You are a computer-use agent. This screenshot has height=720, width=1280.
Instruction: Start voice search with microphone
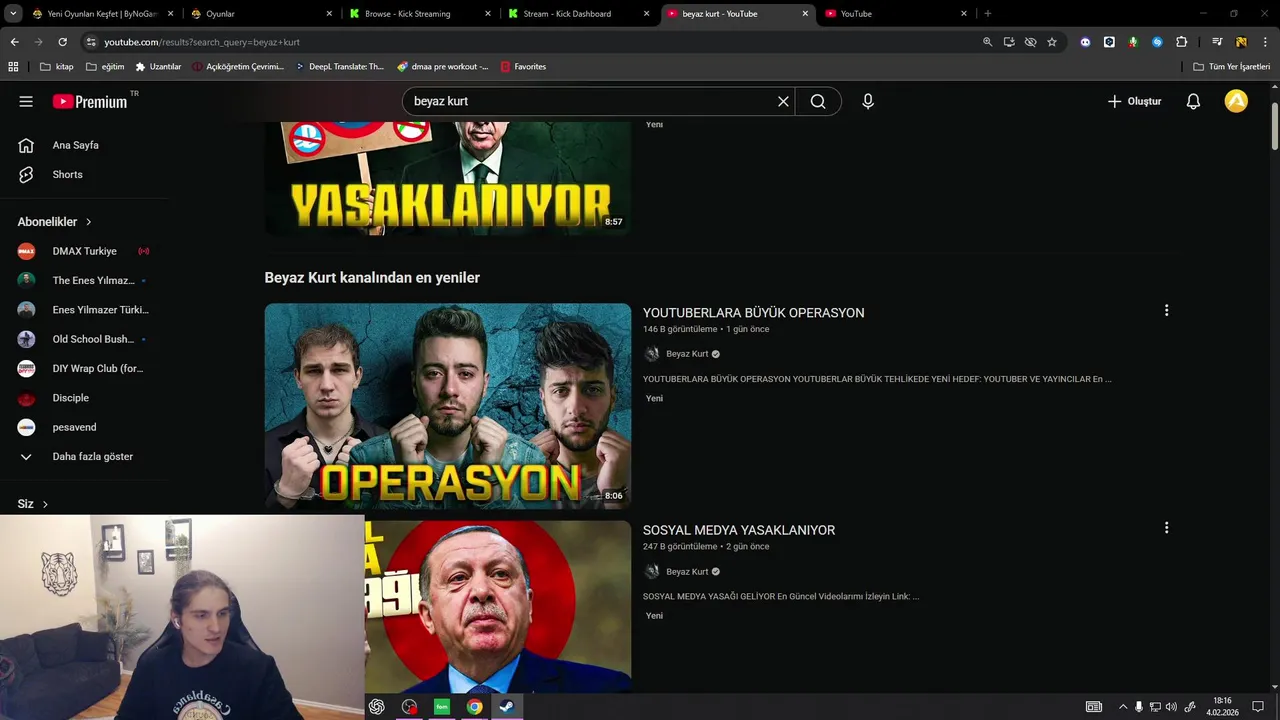868,101
